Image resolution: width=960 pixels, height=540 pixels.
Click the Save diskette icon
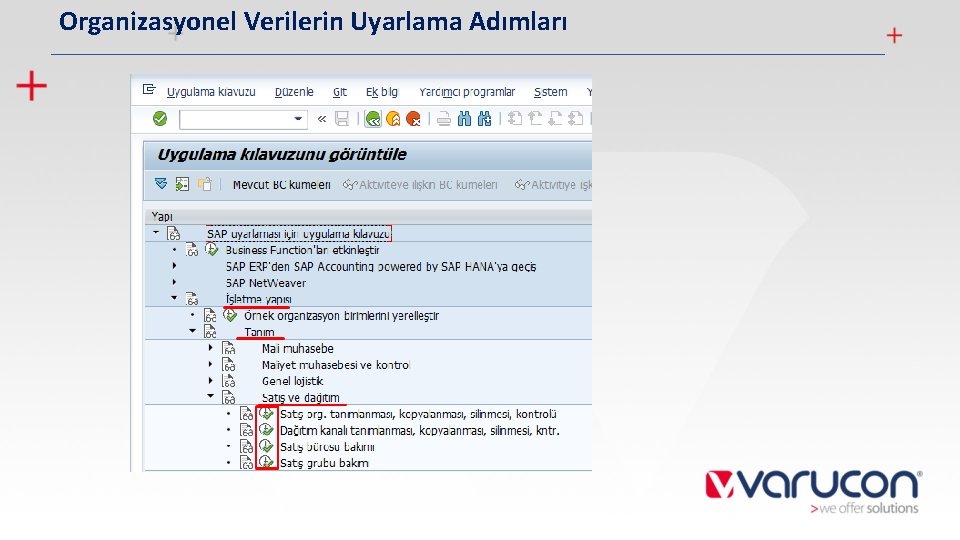[x=342, y=119]
